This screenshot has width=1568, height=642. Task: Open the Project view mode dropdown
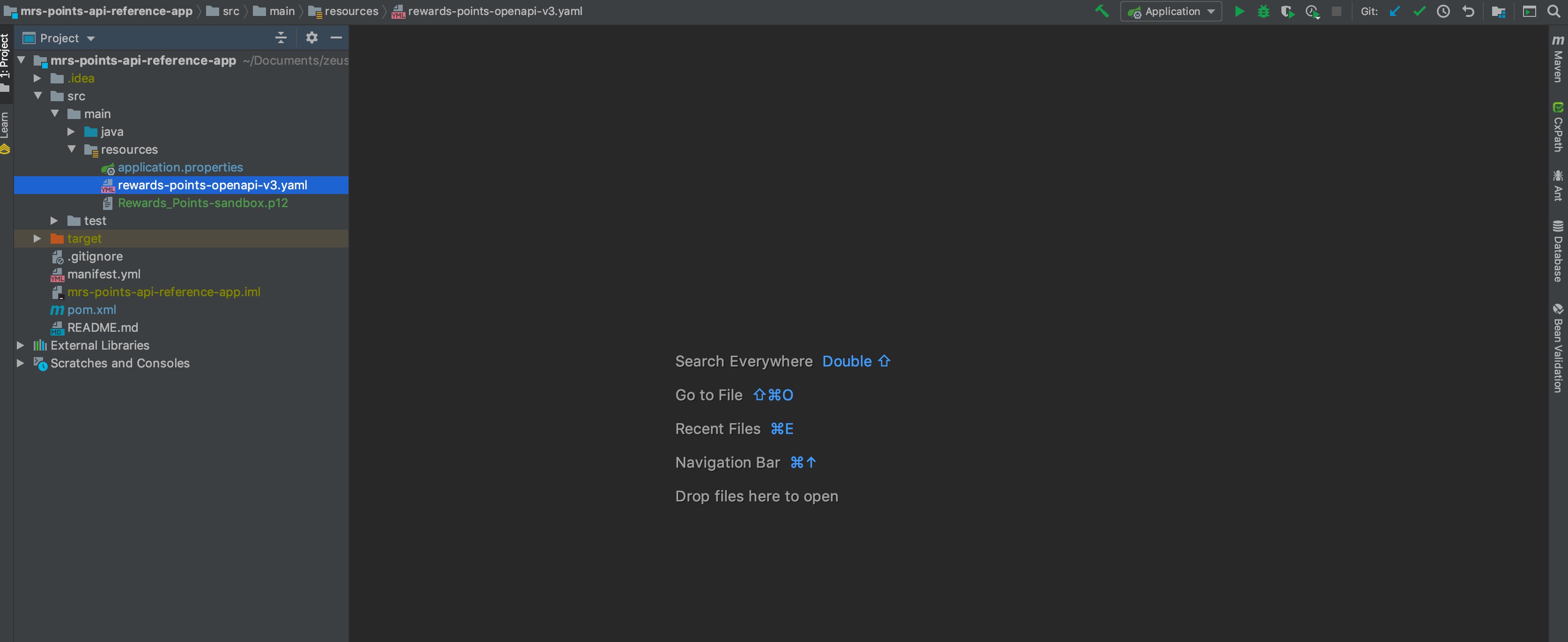pos(59,38)
